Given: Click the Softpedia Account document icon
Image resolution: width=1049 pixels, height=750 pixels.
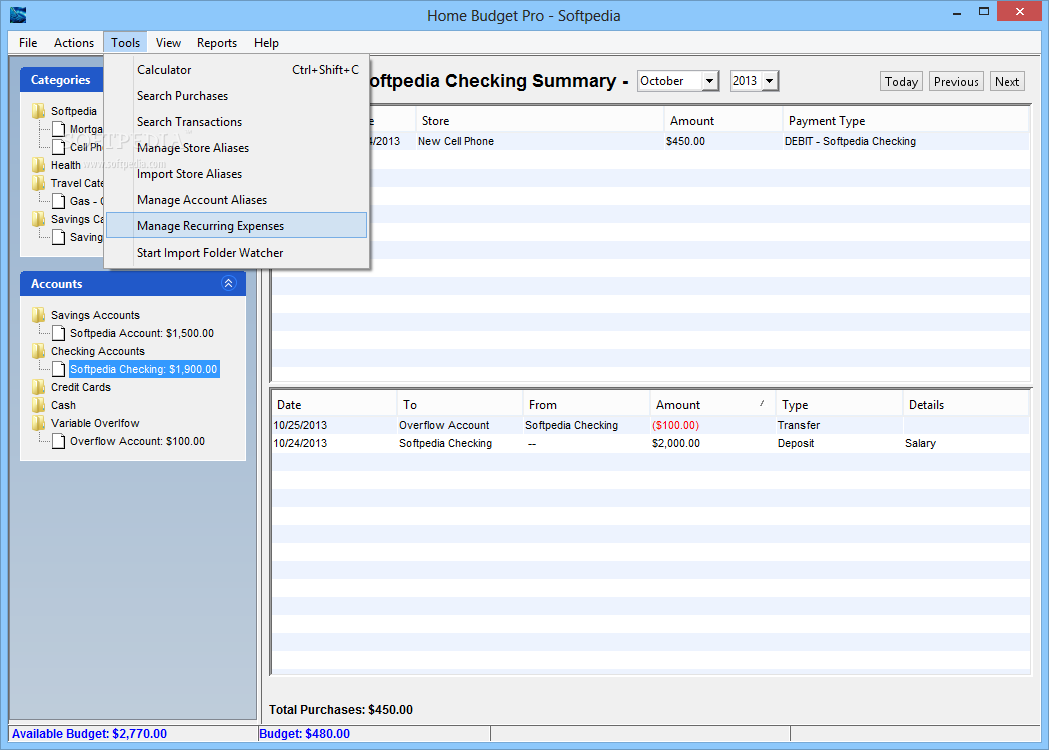Looking at the screenshot, I should (x=59, y=333).
